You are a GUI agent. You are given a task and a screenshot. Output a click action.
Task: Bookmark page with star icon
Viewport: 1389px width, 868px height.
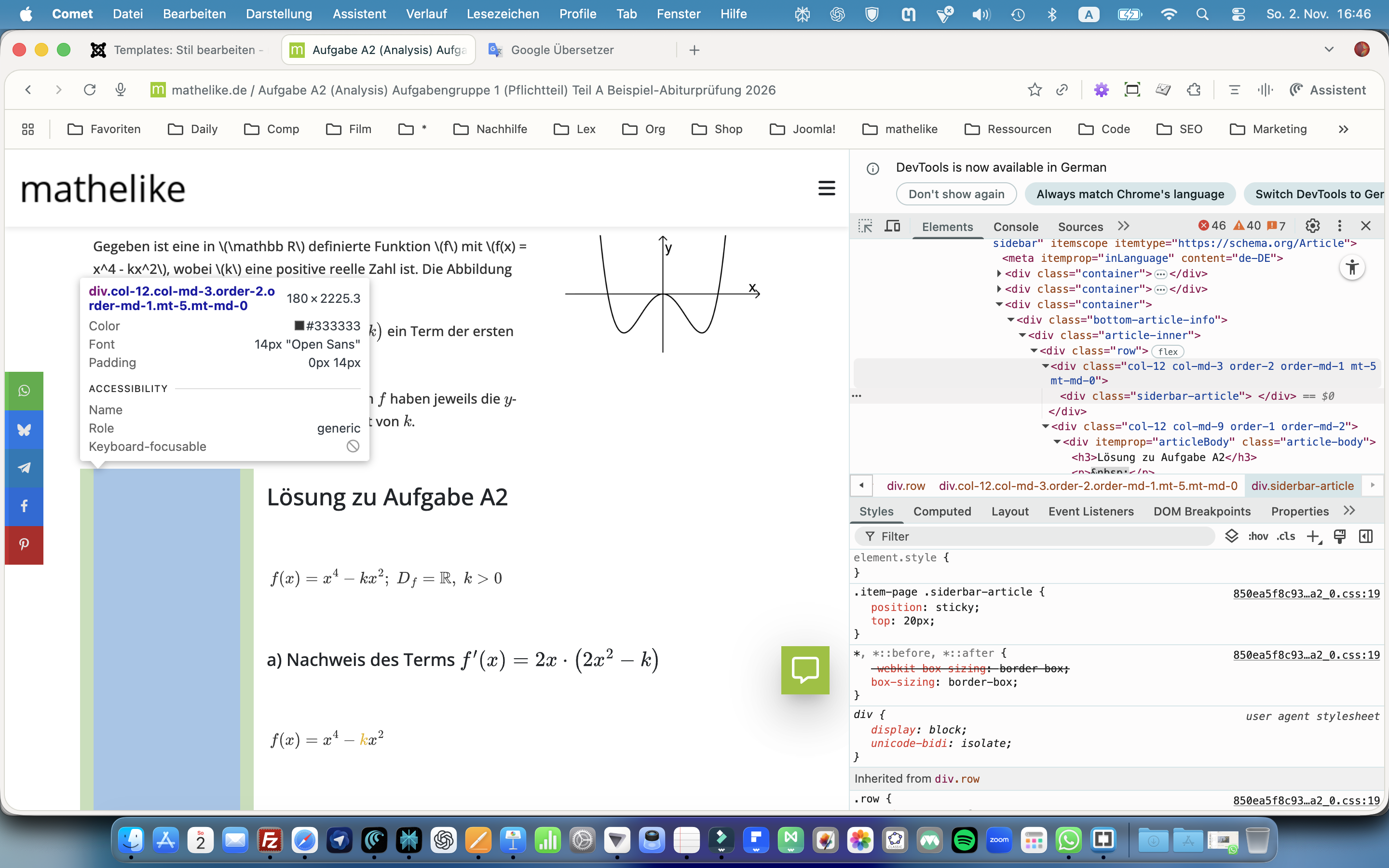click(x=1035, y=90)
